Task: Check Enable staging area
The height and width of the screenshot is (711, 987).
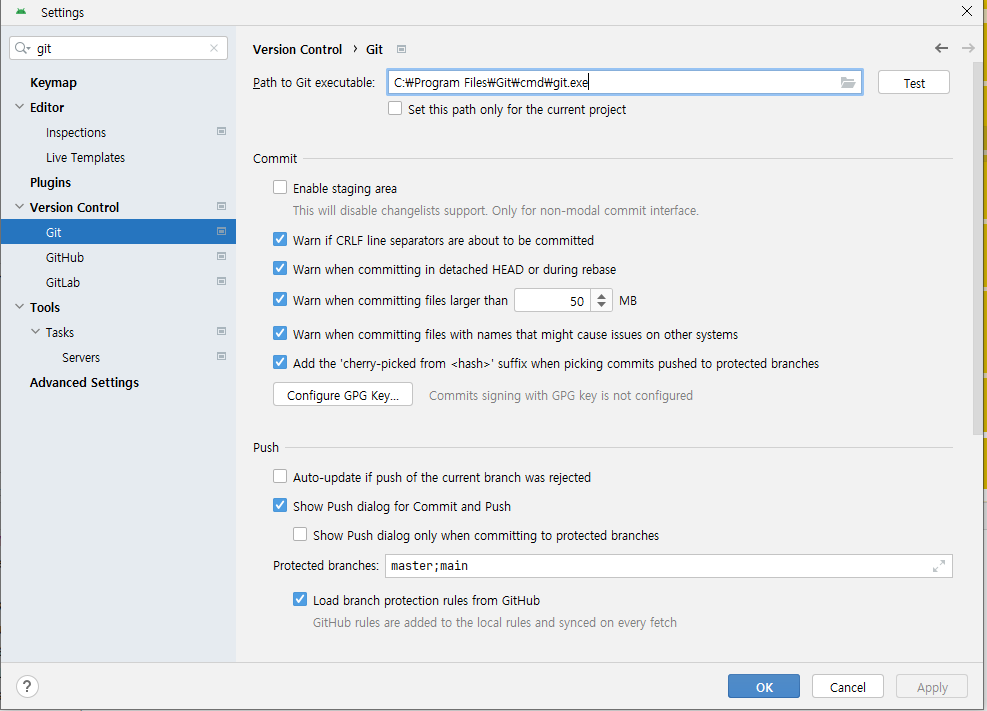Action: click(280, 188)
